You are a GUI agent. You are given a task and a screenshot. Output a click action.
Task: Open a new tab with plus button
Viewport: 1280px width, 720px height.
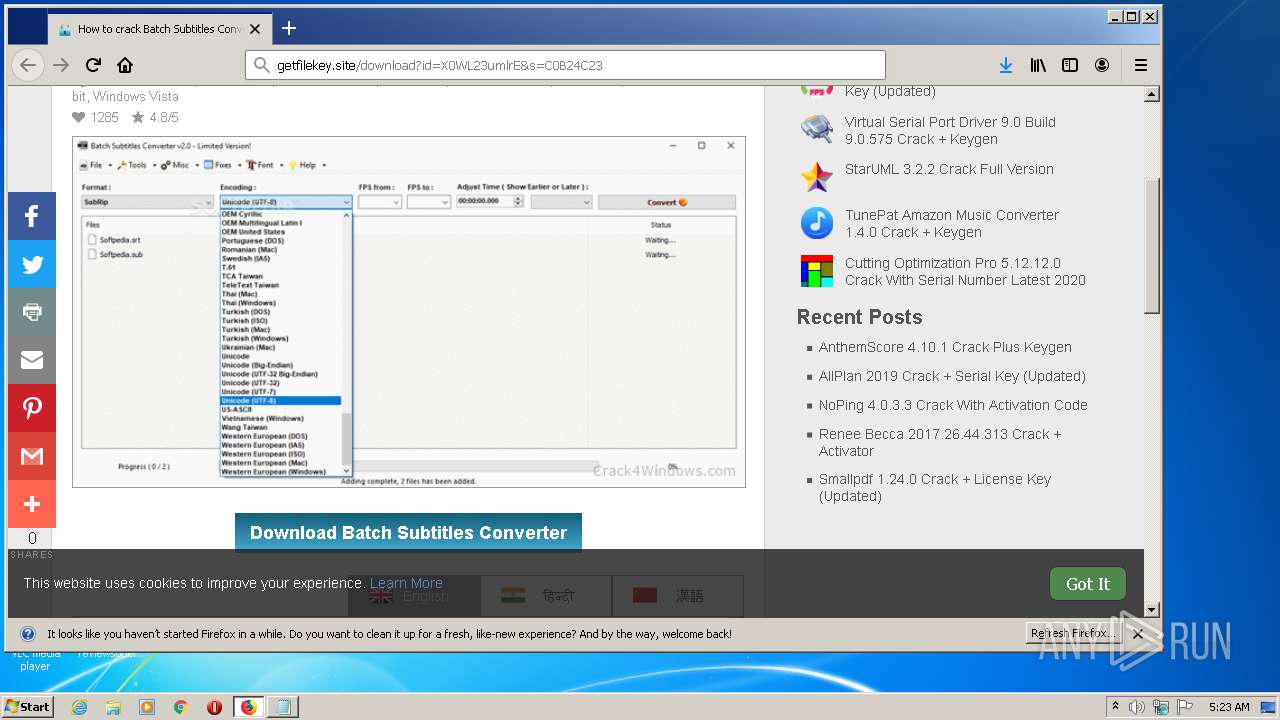point(289,28)
